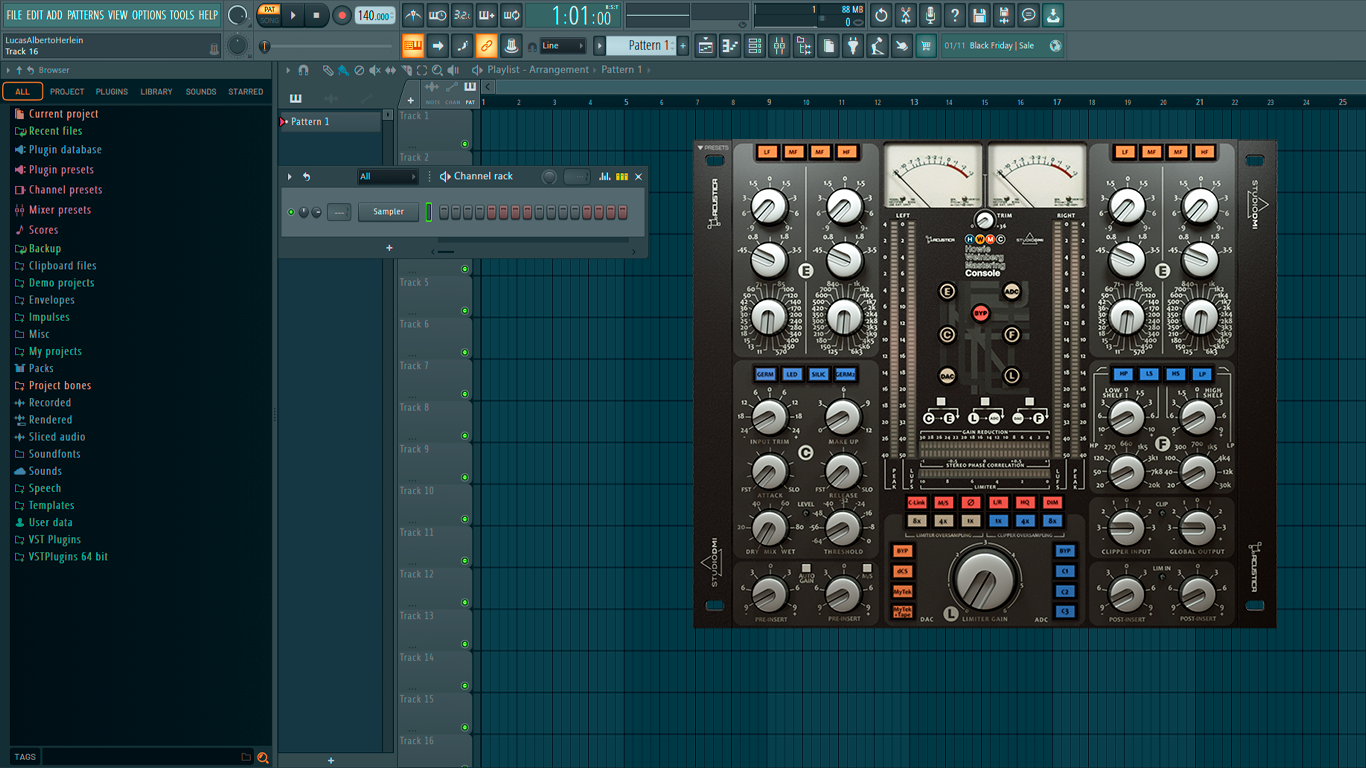Select the playlist zoom magnifier tool

click(x=437, y=70)
